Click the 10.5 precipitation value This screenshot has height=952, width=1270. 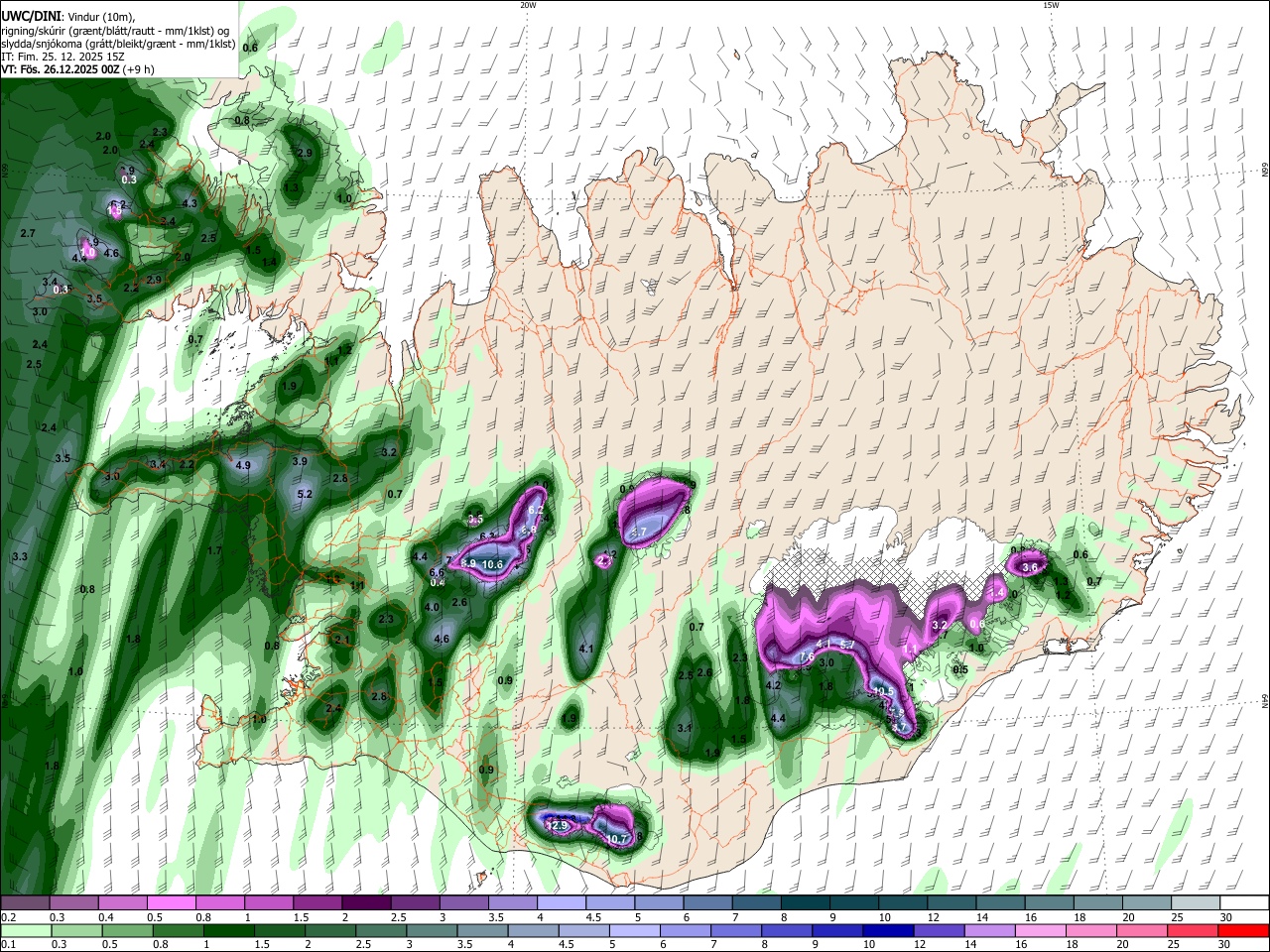pos(884,691)
